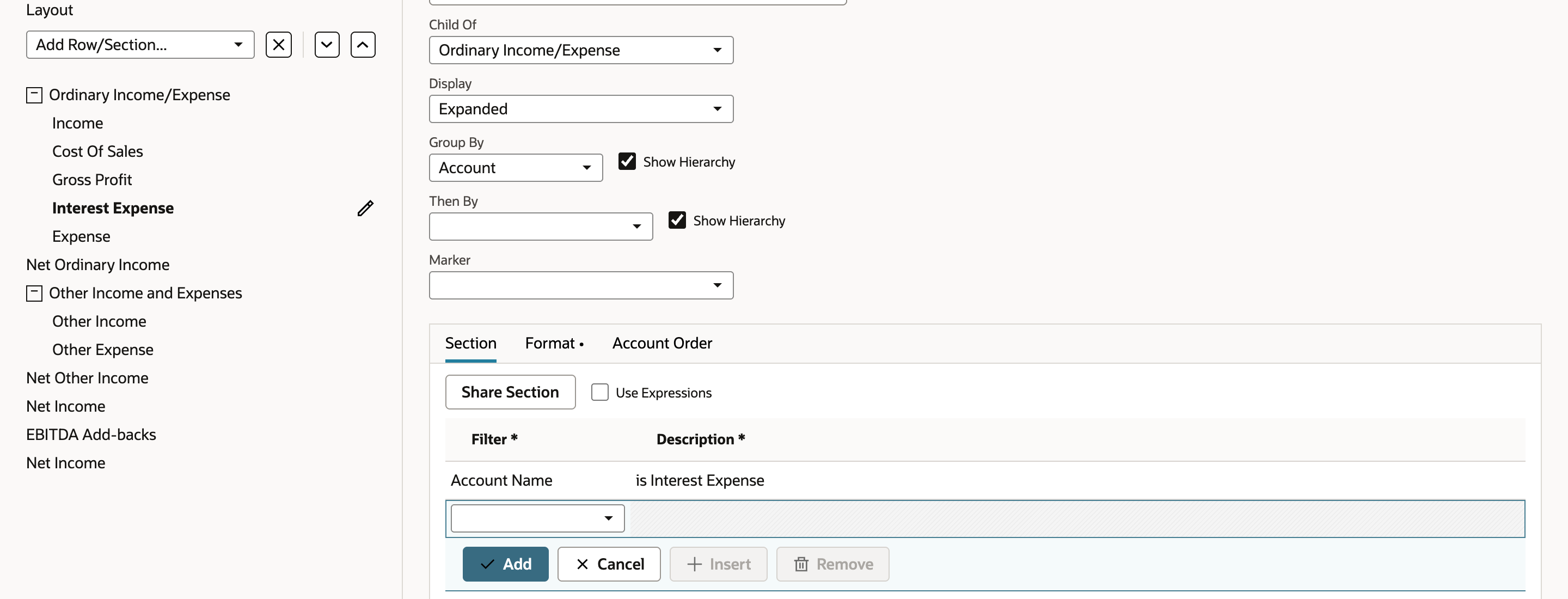
Task: Click the pencil edit icon for Interest Expense
Action: pos(365,208)
